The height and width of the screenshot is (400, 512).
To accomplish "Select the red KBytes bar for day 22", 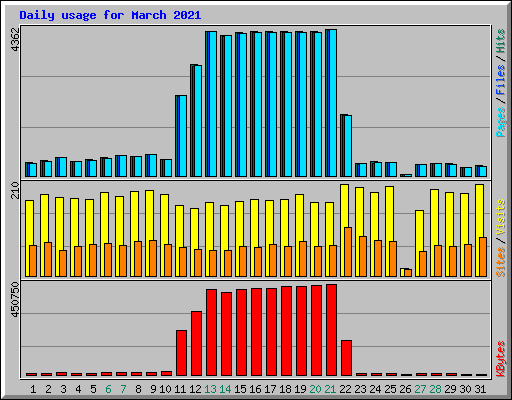I will [x=346, y=358].
